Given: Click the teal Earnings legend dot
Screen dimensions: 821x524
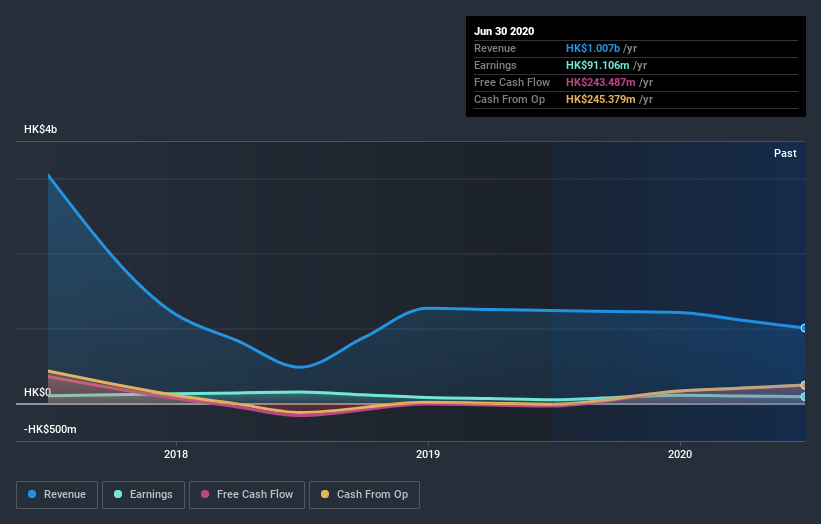Looking at the screenshot, I should coord(118,494).
